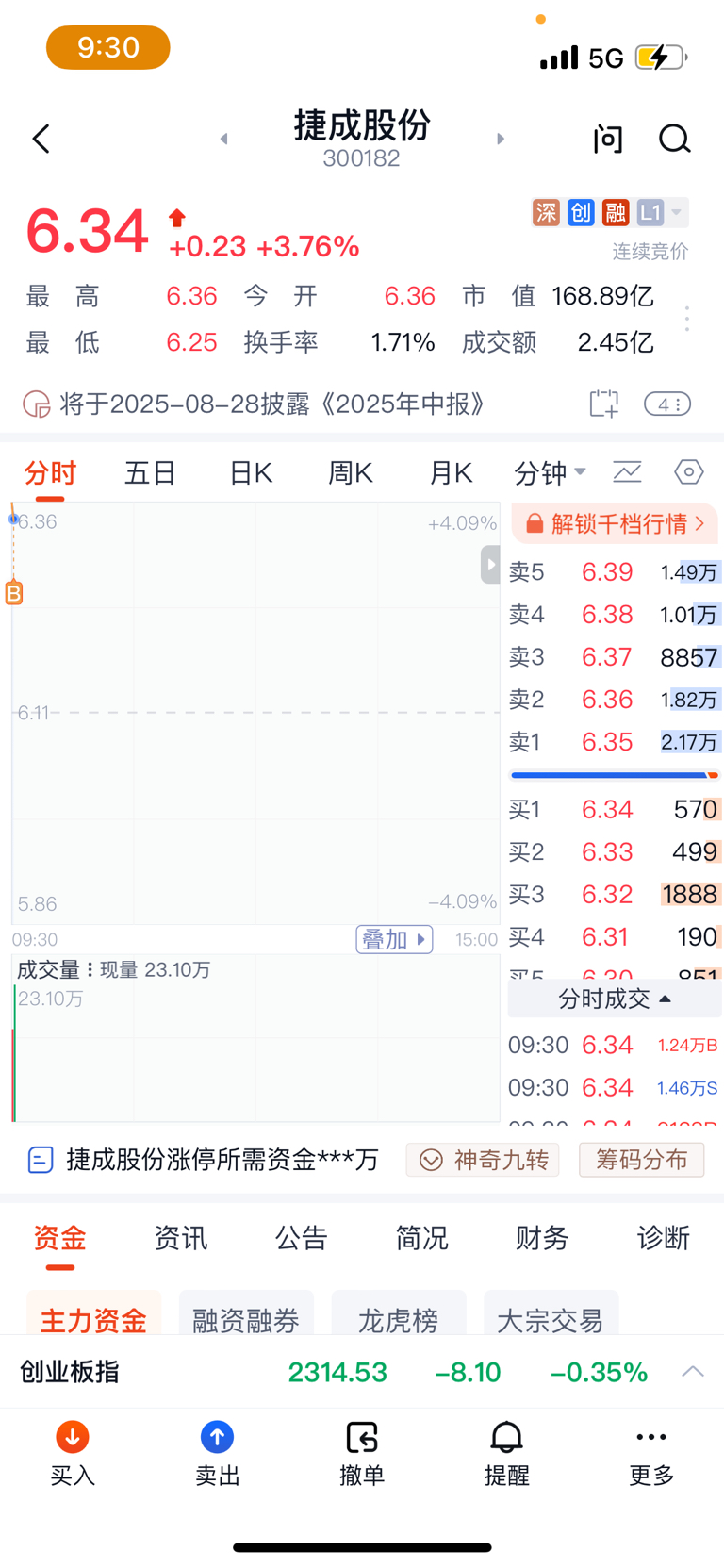Select 买3 price 6.32 row
The image size is (724, 1568).
pyautogui.click(x=615, y=894)
